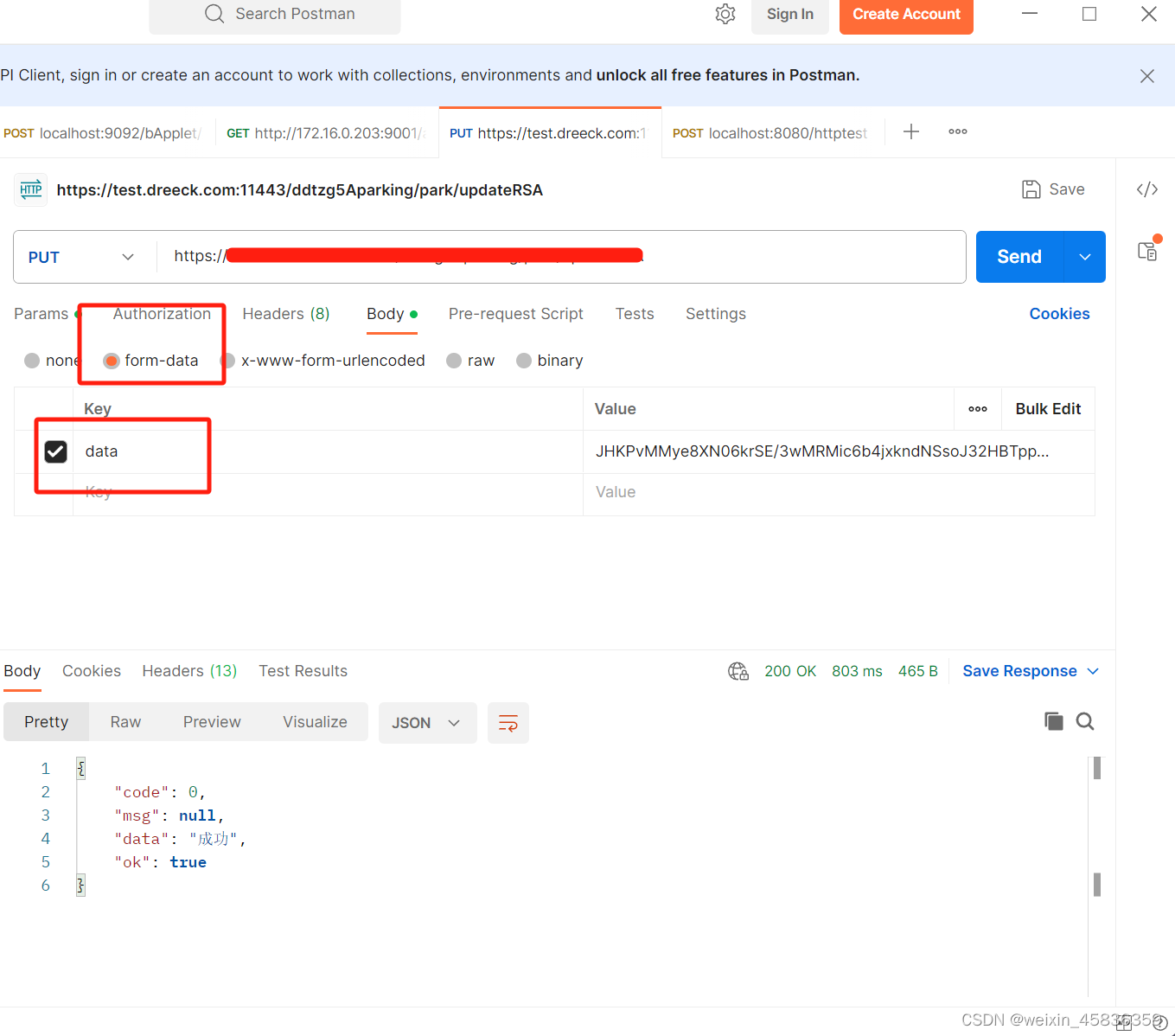The image size is (1175, 1036).
Task: Open response Headers (13) tab
Action: click(189, 671)
